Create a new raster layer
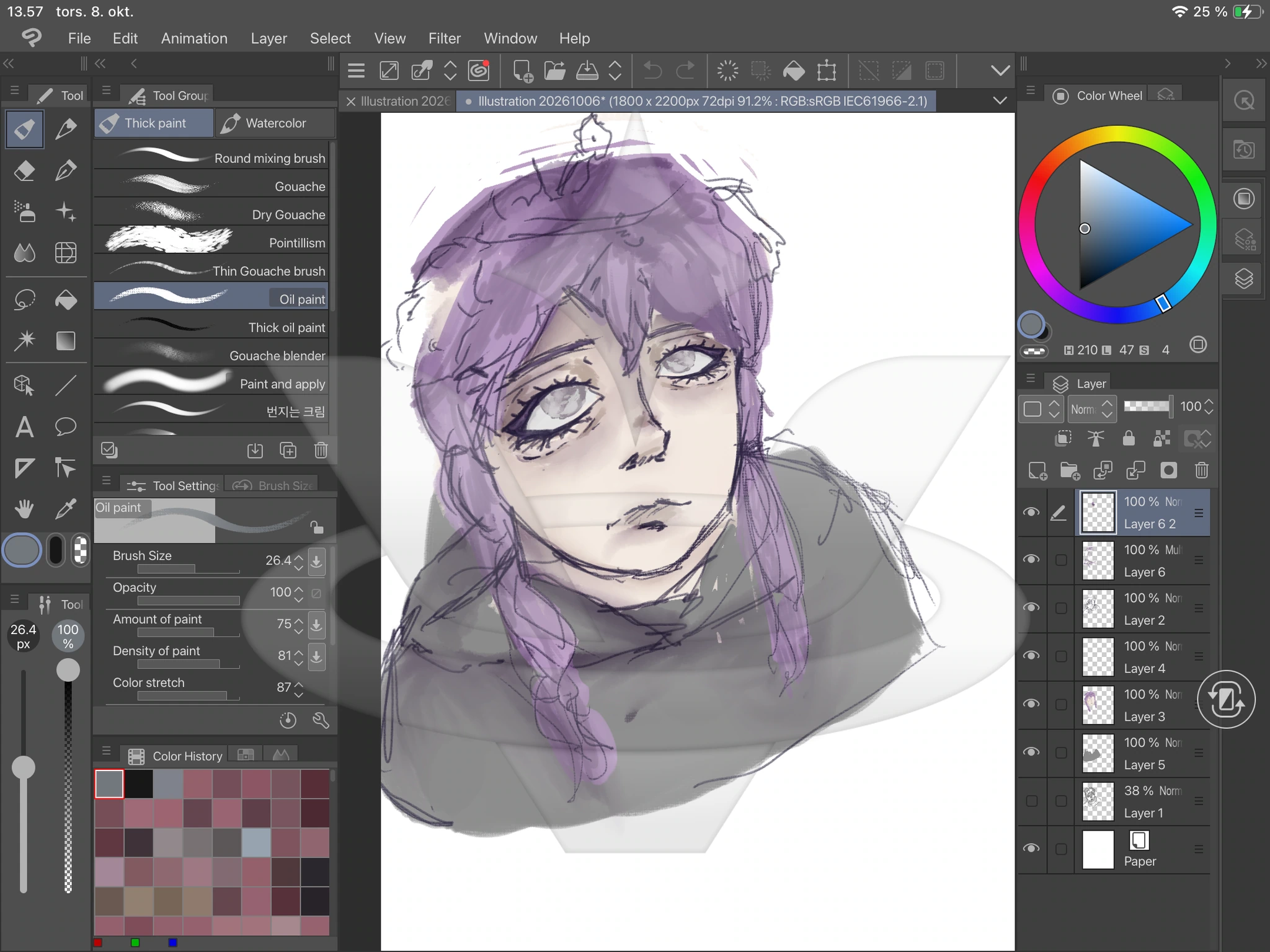Viewport: 1270px width, 952px height. tap(1037, 471)
